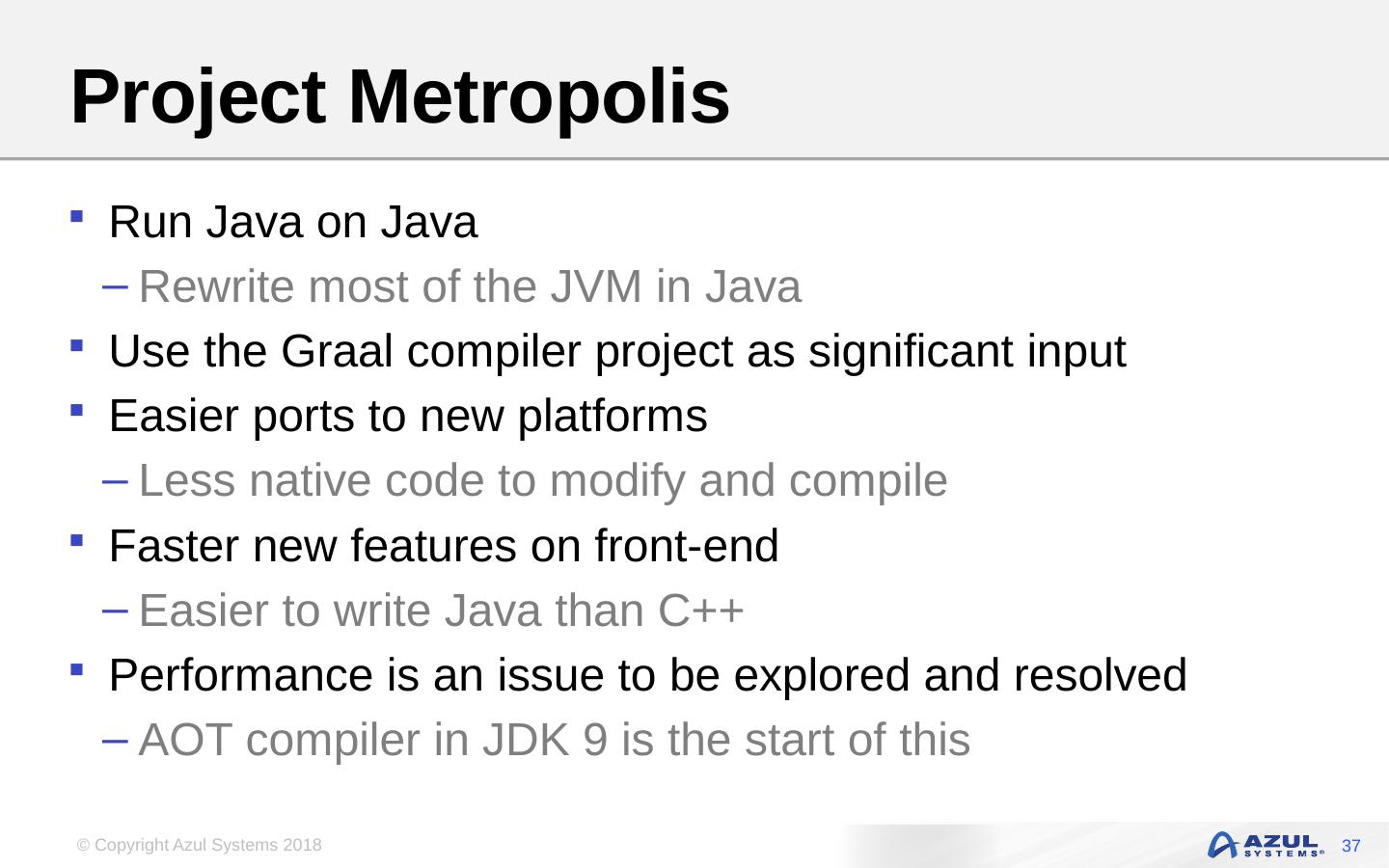Image resolution: width=1389 pixels, height=868 pixels.
Task: Click the dash before Rewrite most of the JVM
Action: pyautogui.click(x=113, y=285)
